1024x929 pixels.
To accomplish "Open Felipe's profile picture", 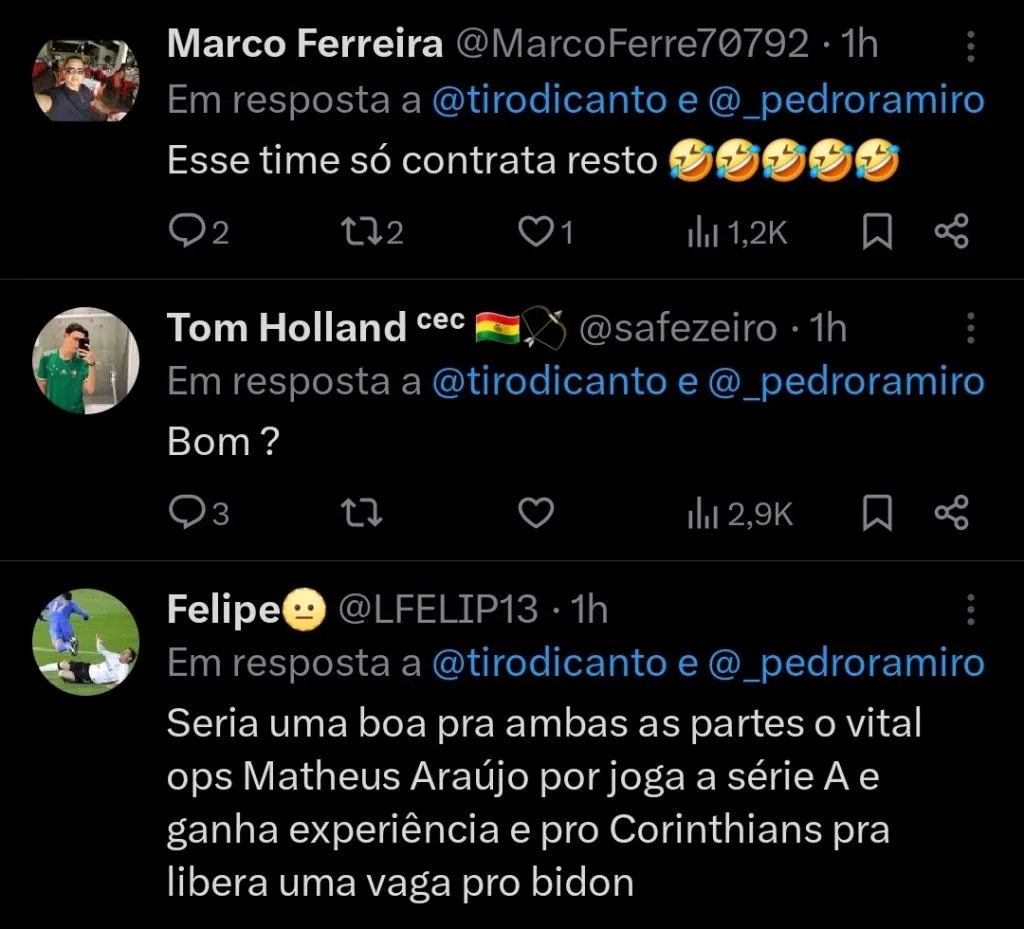I will (x=86, y=641).
